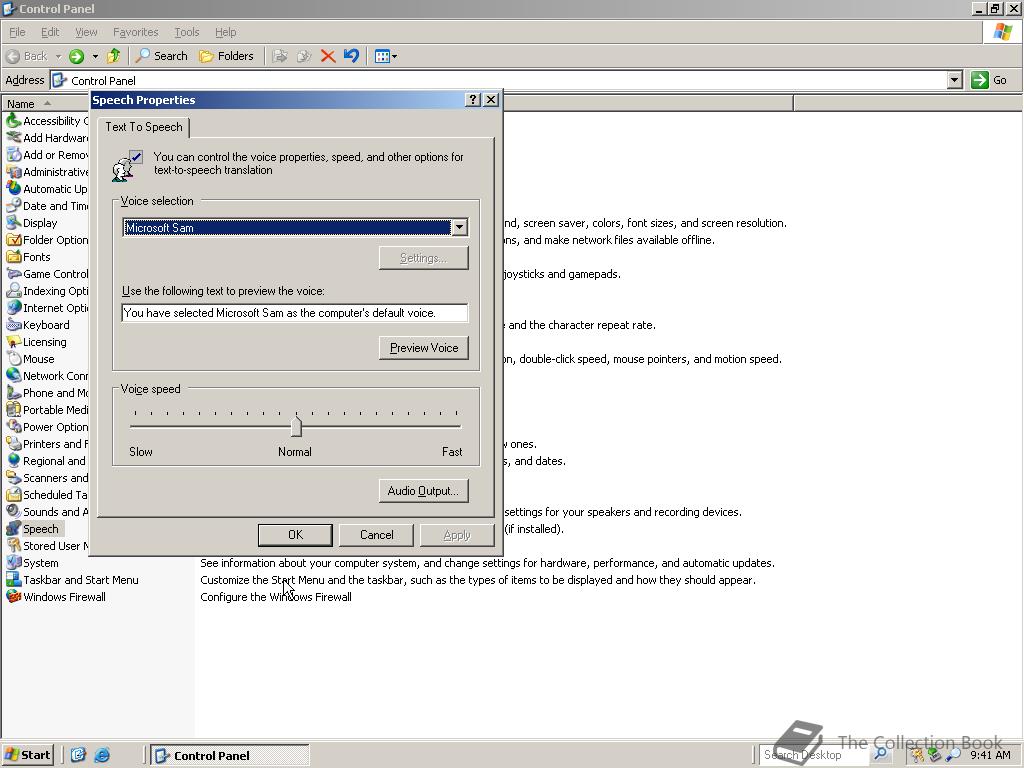Viewport: 1024px width, 768px height.
Task: Select the Accessibility Options icon
Action: (x=14, y=121)
